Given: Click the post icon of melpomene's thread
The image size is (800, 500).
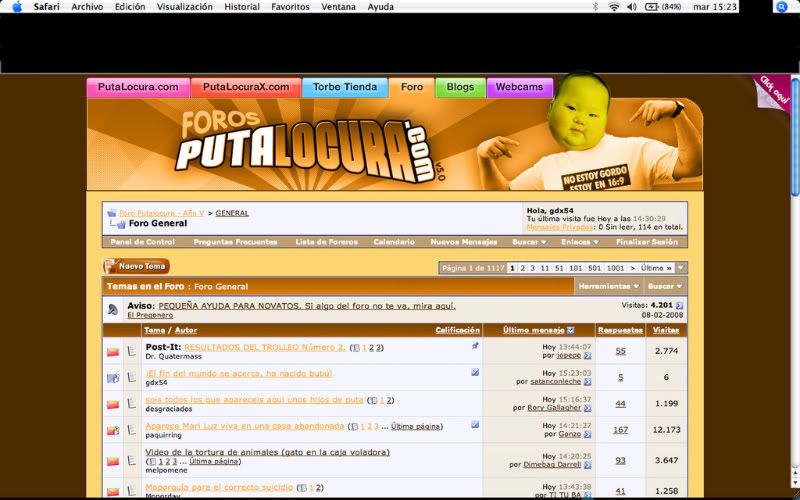Looking at the screenshot, I should tap(132, 460).
